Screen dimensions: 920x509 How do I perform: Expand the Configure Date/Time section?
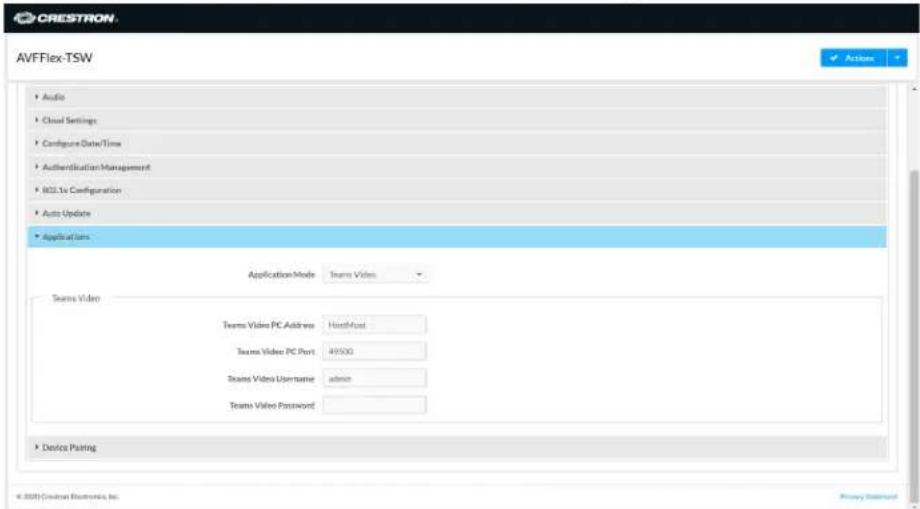point(457,143)
